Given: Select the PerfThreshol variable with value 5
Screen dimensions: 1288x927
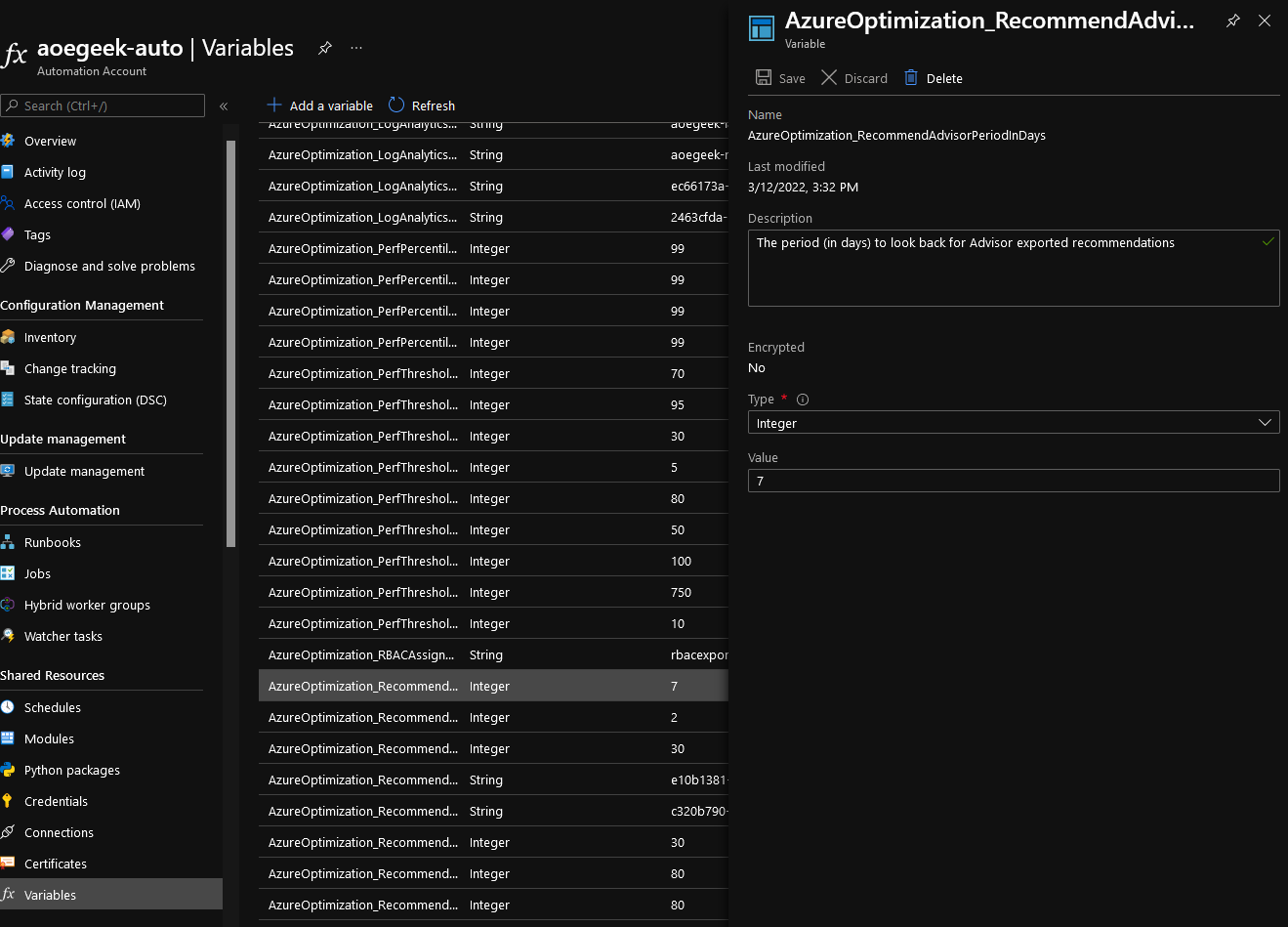Looking at the screenshot, I should click(493, 467).
